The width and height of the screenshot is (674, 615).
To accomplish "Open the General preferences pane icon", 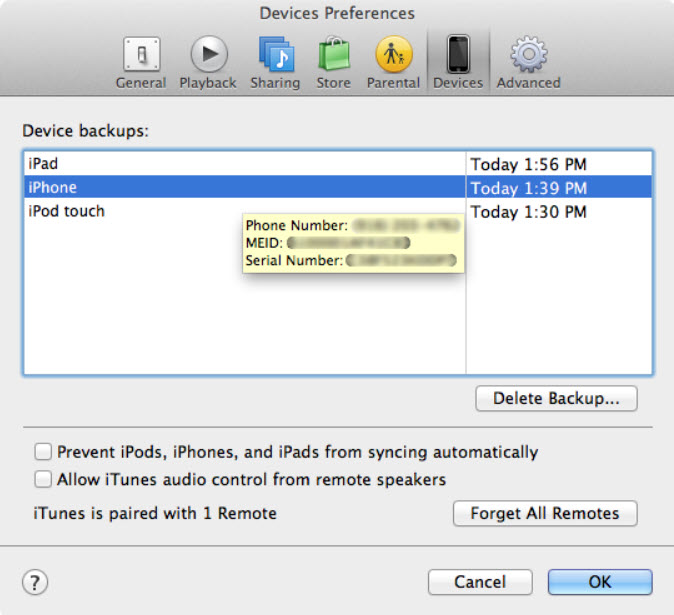I will click(141, 55).
